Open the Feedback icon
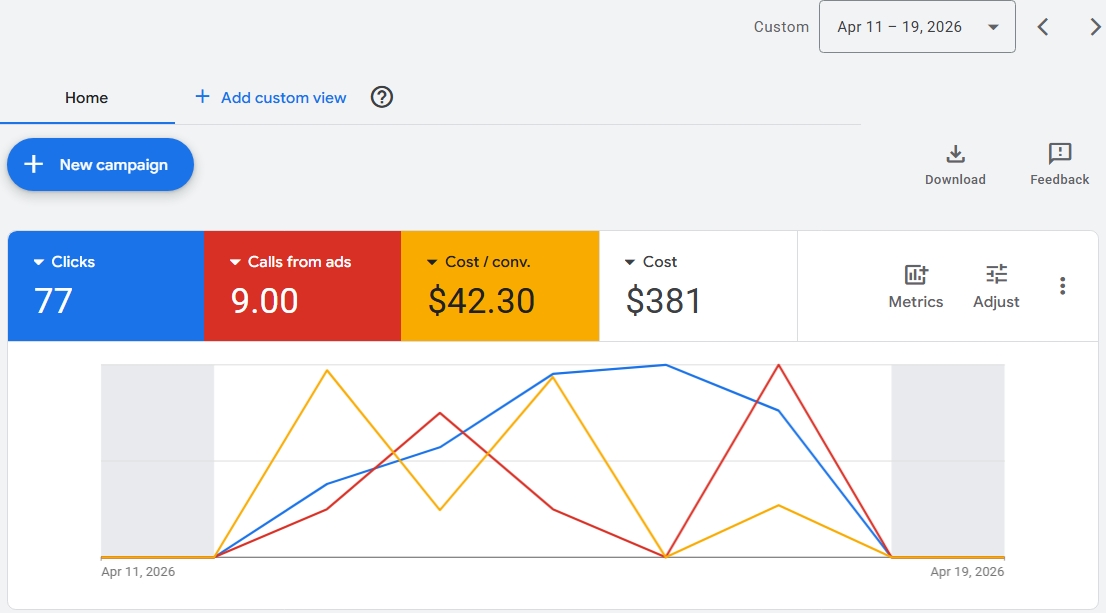 (1059, 154)
